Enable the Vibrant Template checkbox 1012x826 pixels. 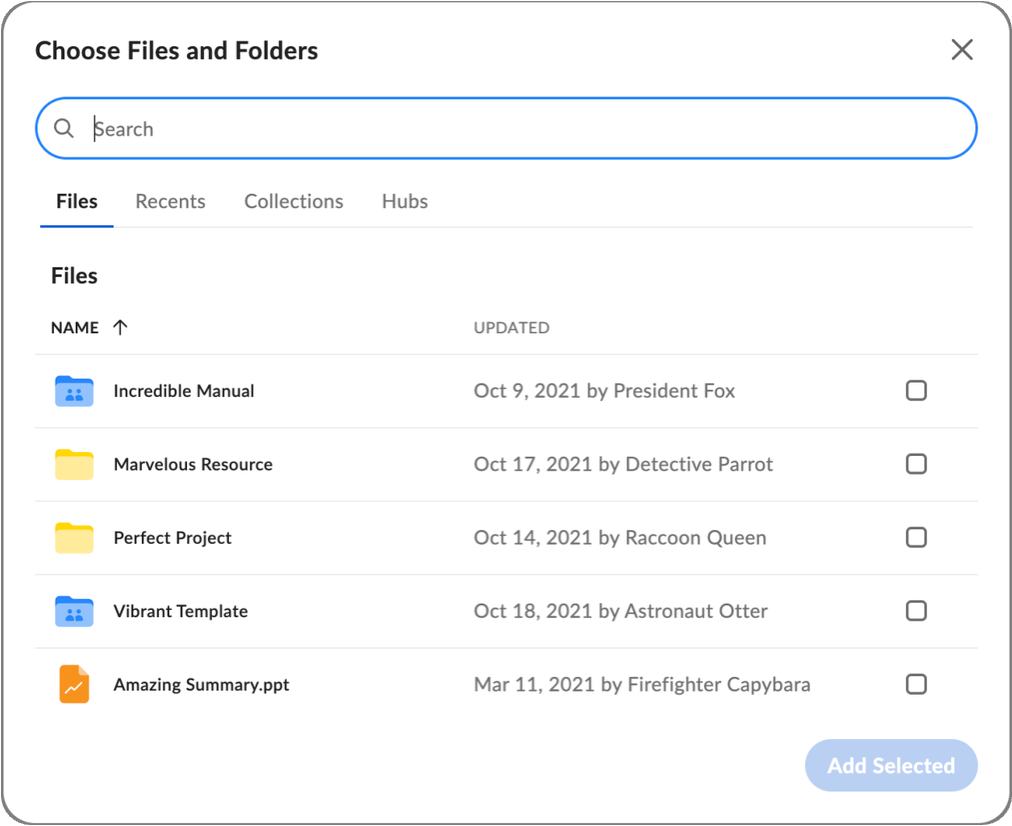point(916,611)
